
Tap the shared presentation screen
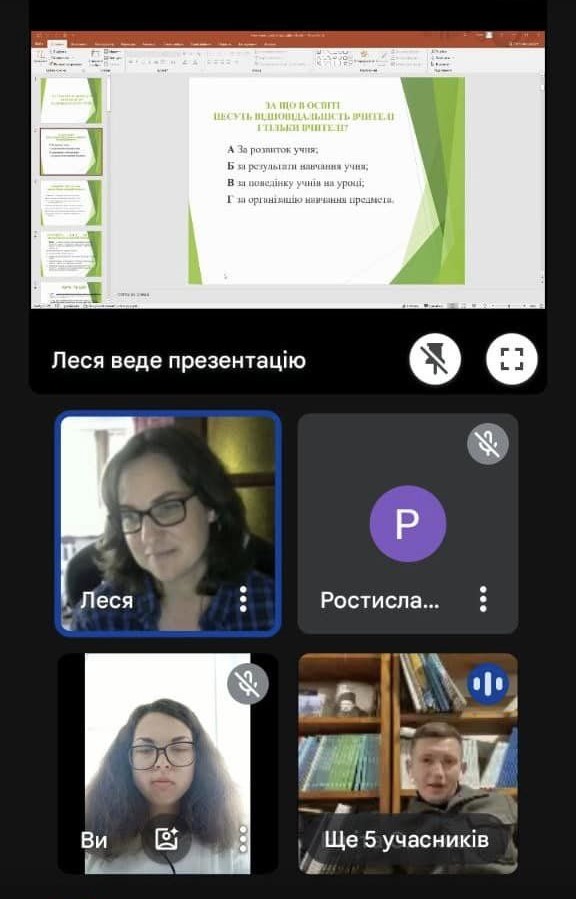(x=288, y=170)
